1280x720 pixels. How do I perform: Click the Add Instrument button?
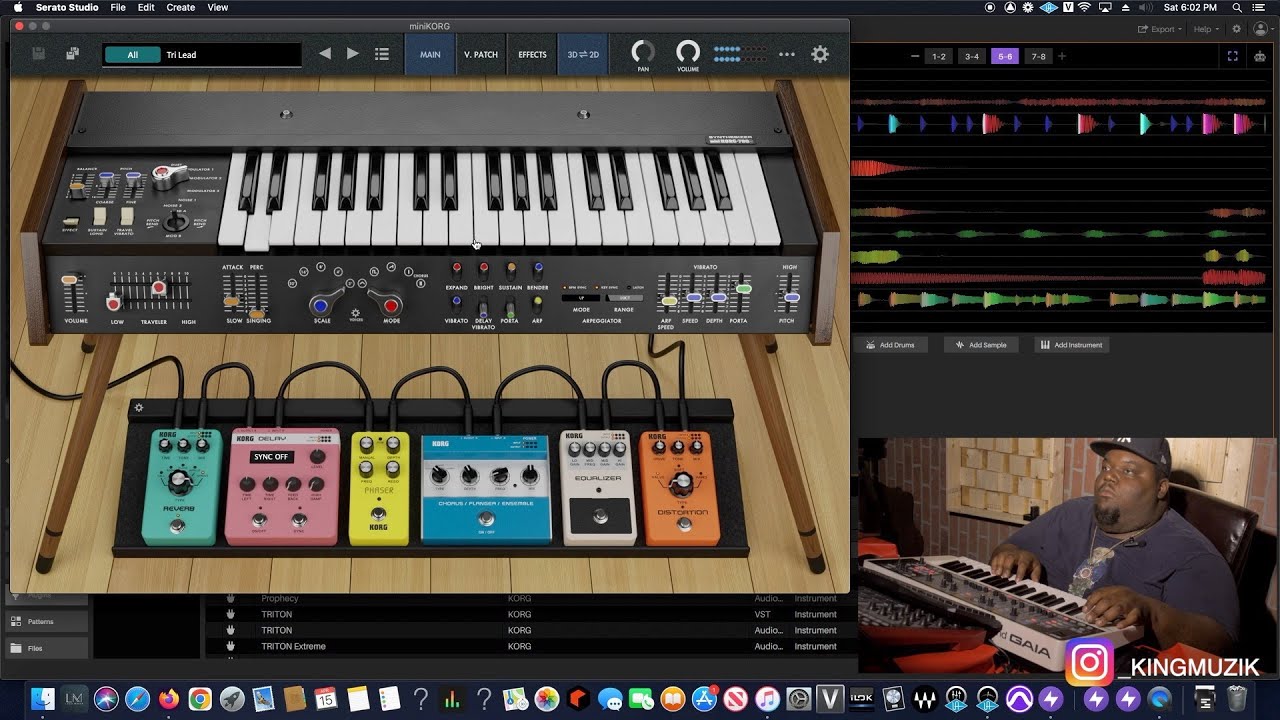coord(1072,345)
